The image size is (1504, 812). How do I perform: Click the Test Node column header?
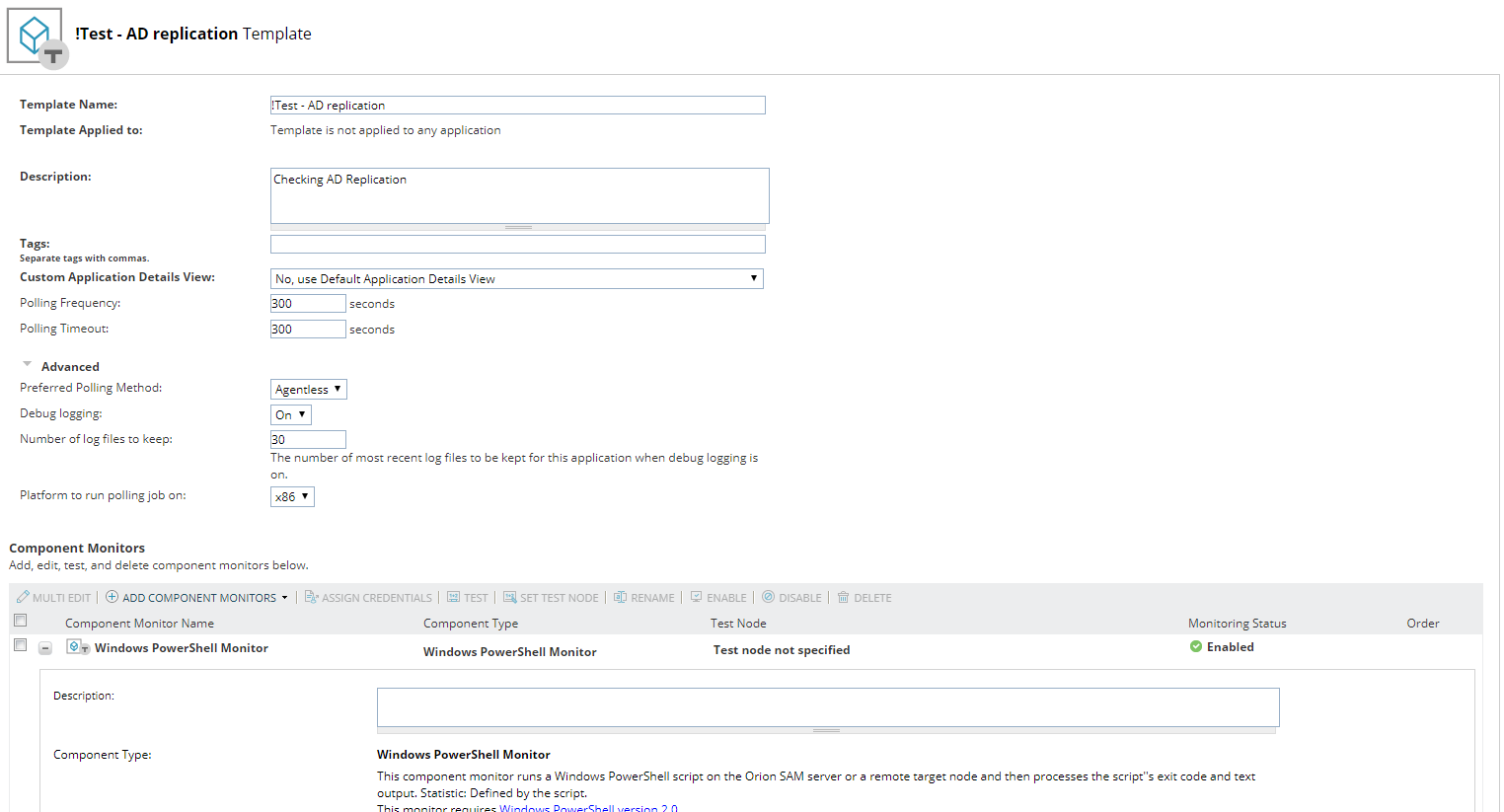[x=738, y=623]
